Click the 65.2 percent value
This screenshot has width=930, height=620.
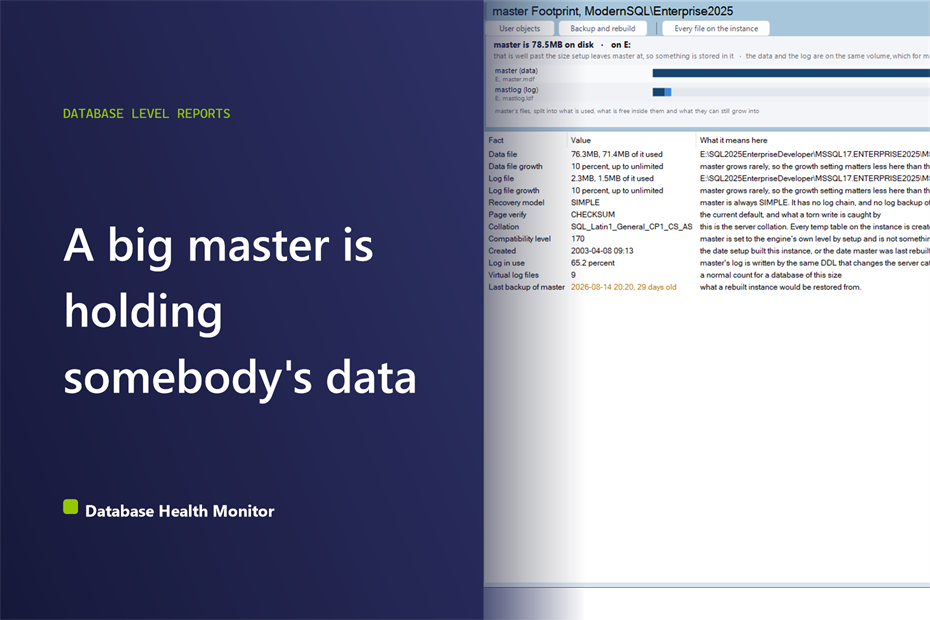point(593,263)
